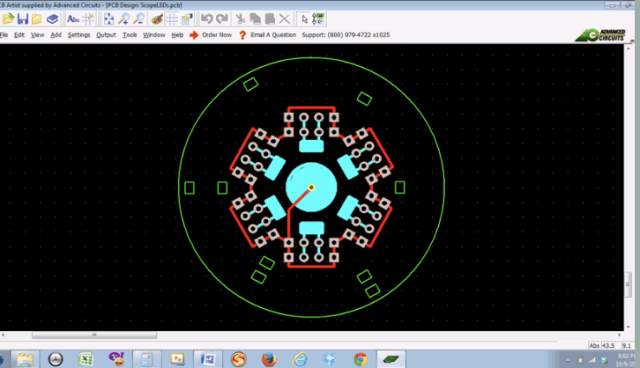Open the Edit menu

pyautogui.click(x=19, y=35)
